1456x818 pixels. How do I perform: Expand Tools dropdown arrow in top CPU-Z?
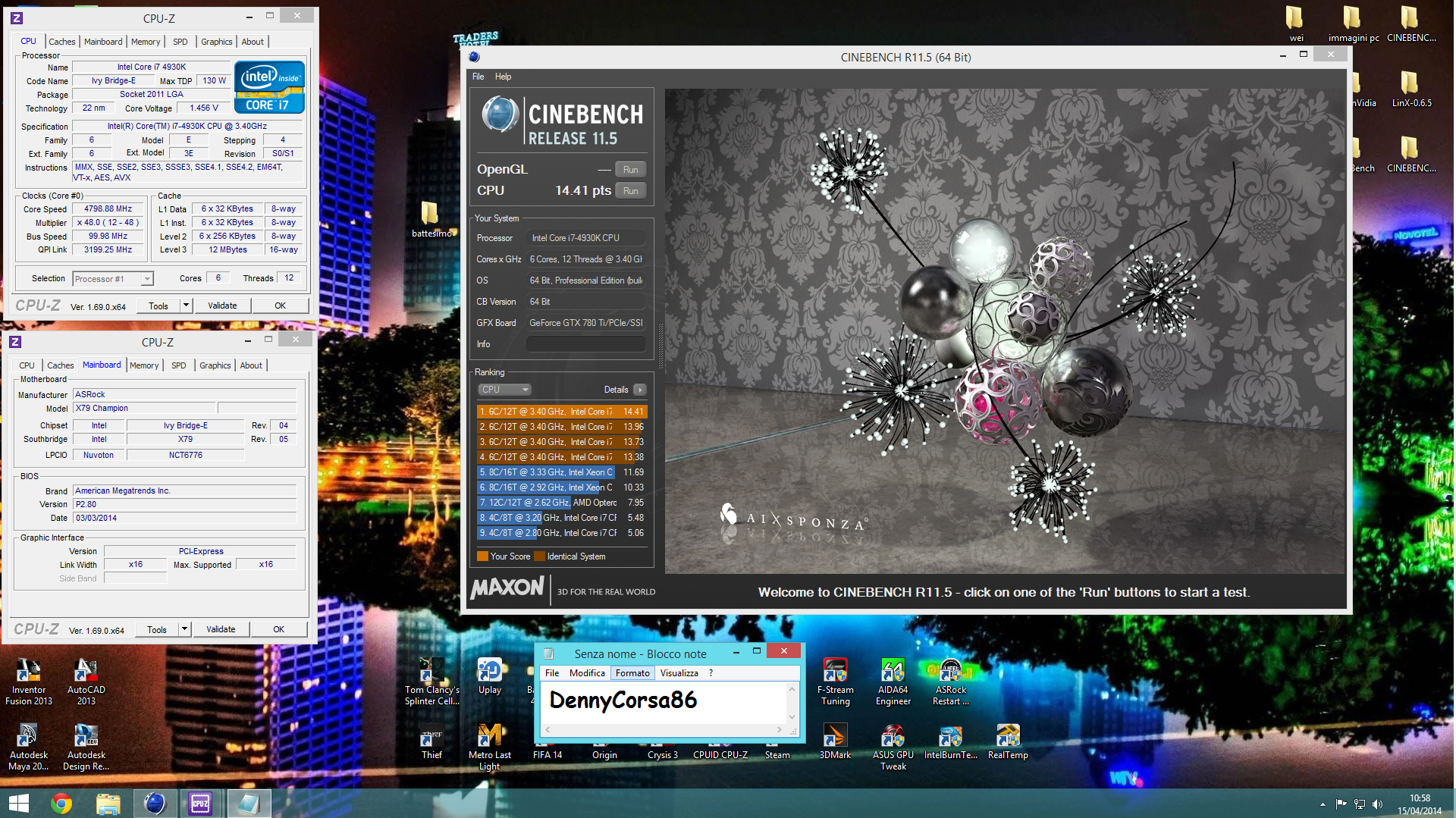pos(186,306)
